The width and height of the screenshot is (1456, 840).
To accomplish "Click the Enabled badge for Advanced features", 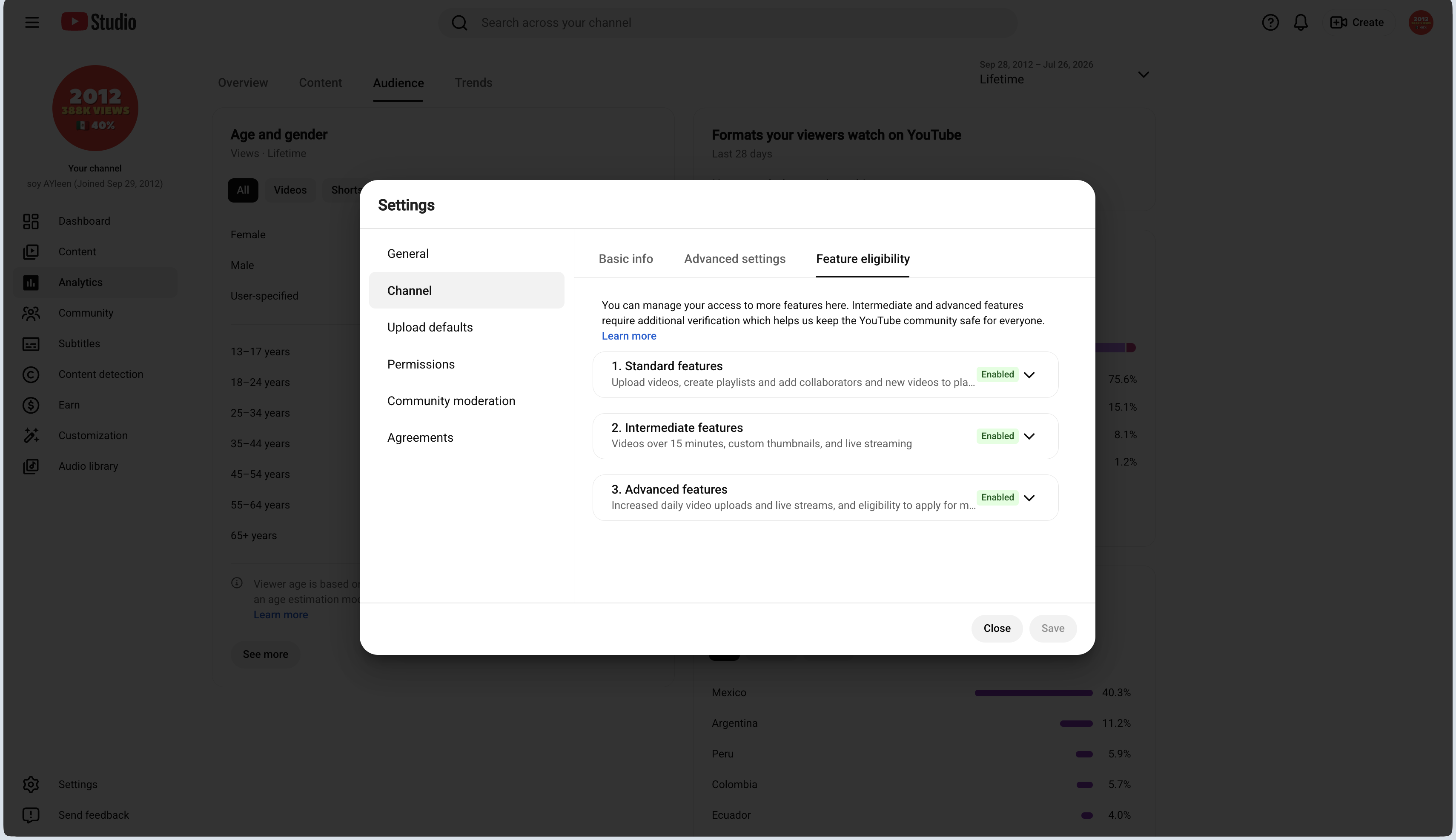I will [x=997, y=497].
